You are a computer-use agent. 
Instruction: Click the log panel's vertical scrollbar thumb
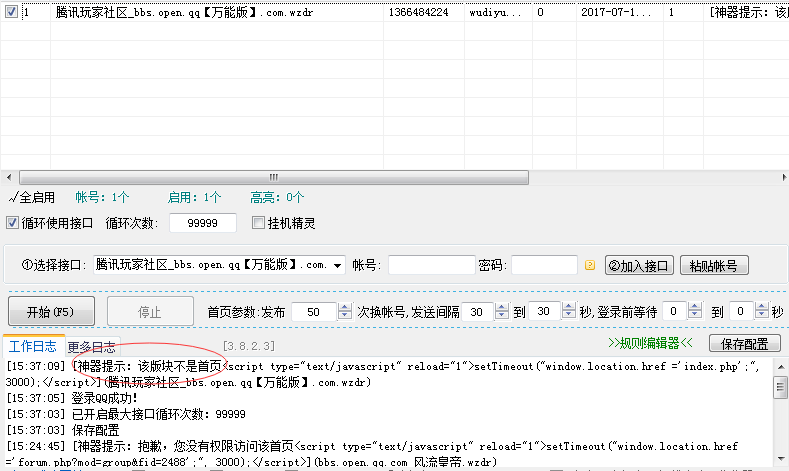[x=780, y=386]
